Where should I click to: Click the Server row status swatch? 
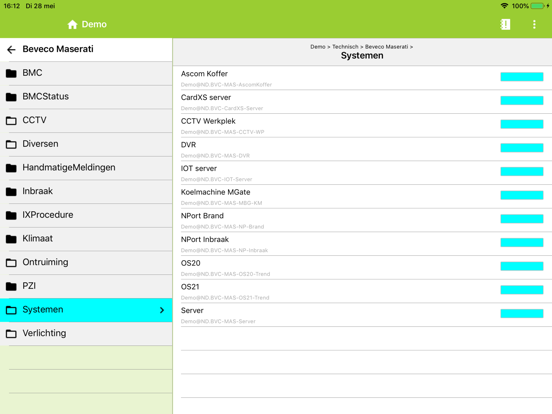[x=522, y=313]
